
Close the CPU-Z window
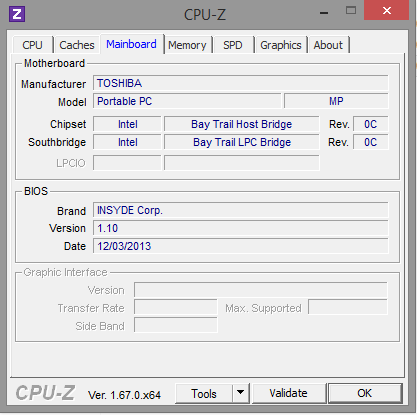pos(387,11)
